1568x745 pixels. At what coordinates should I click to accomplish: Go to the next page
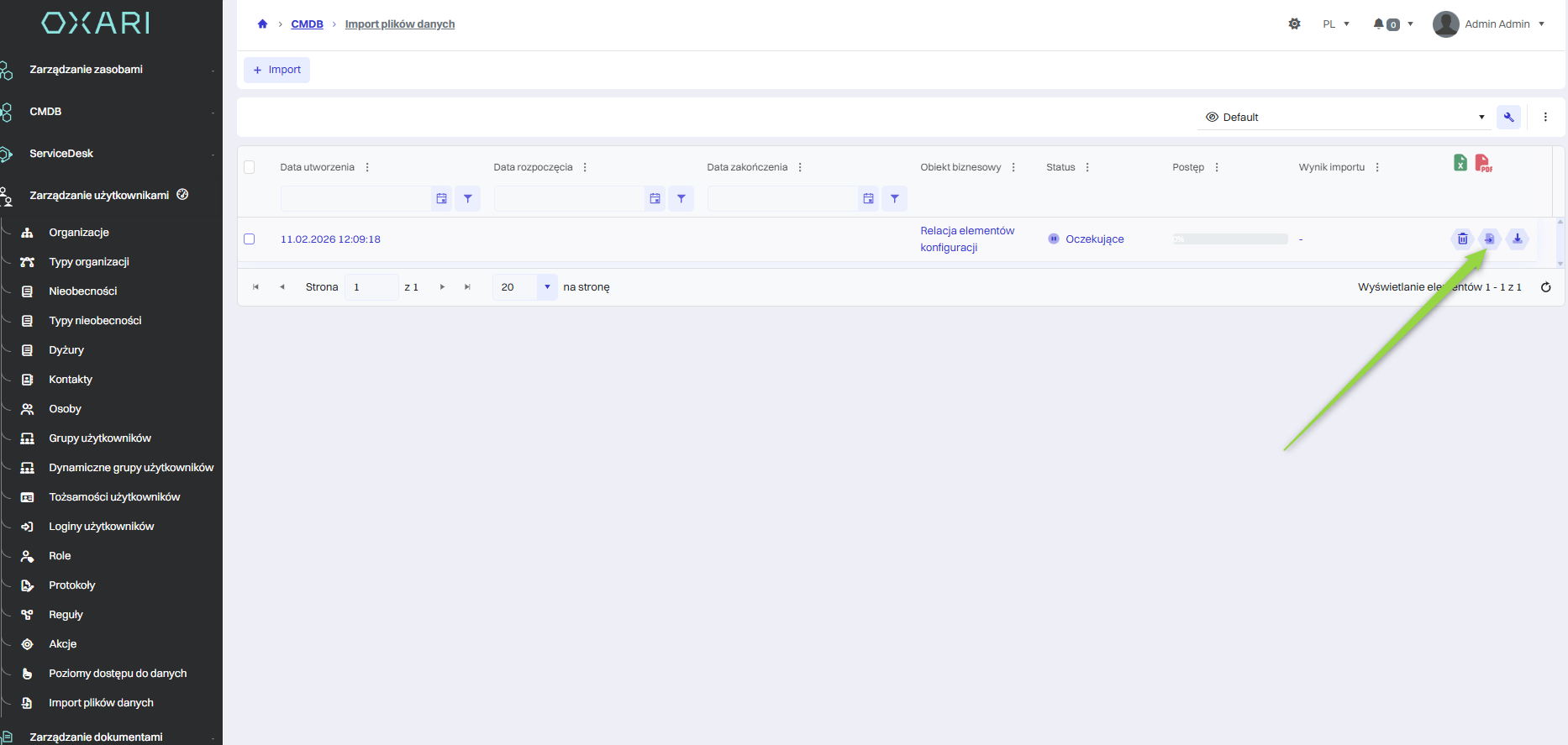442,287
